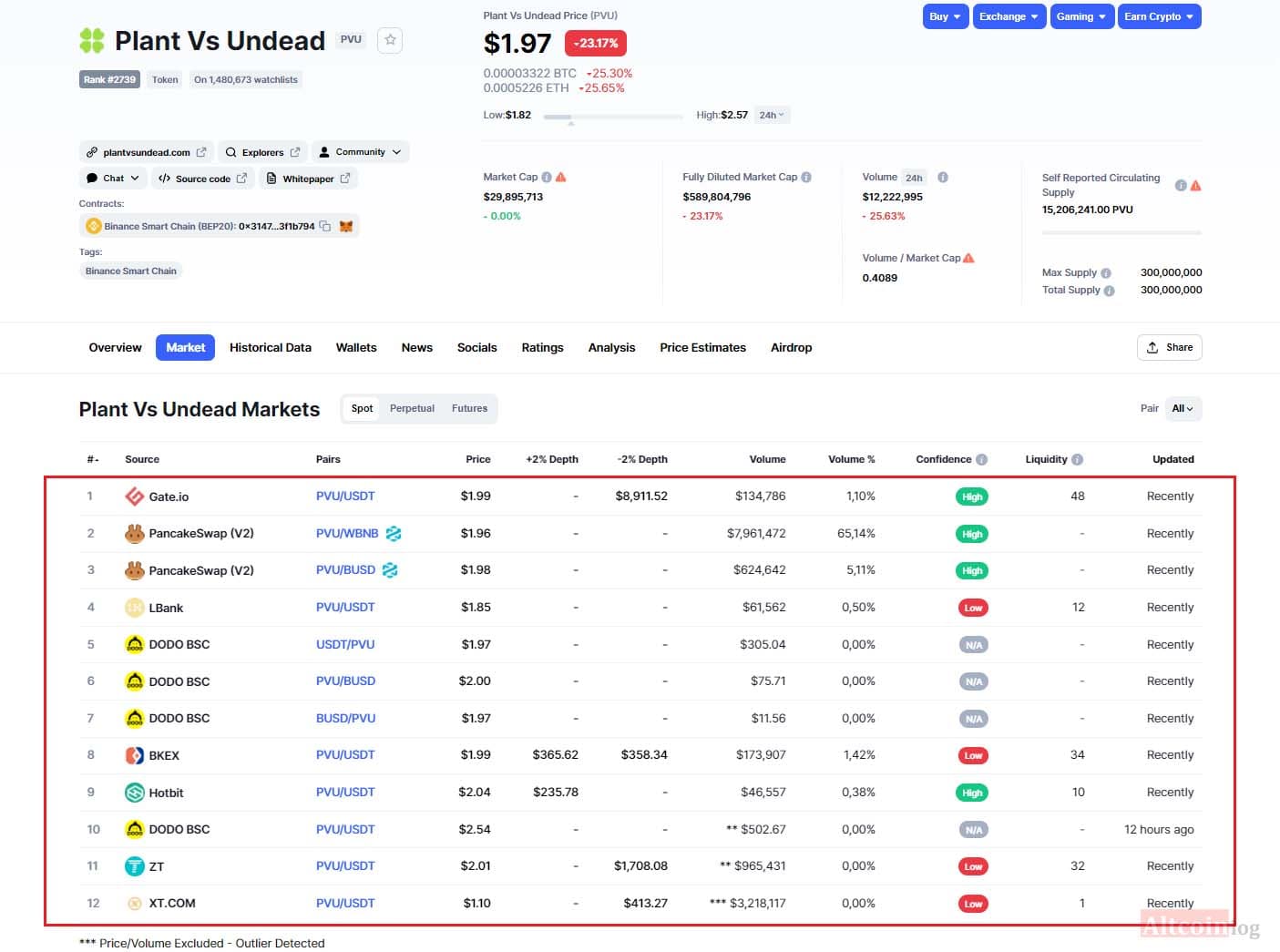Select the Spot market type

point(362,408)
